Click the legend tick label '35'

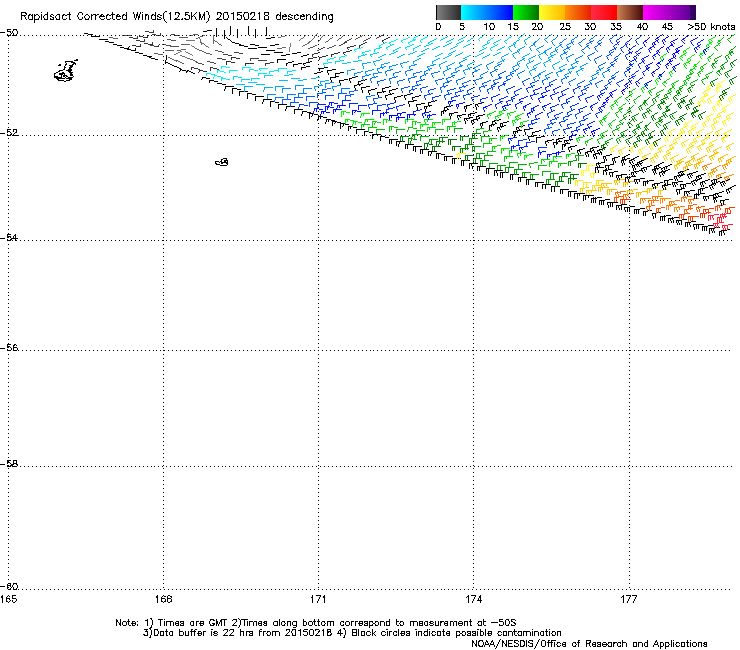click(x=616, y=27)
